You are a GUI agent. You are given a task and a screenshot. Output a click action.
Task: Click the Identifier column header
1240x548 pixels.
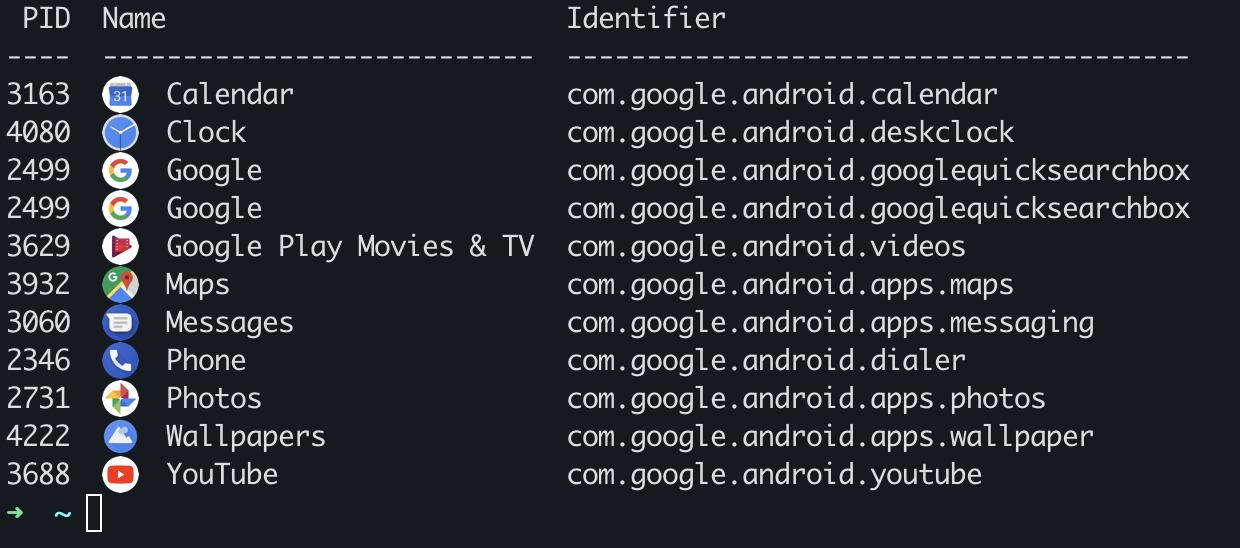click(x=646, y=18)
